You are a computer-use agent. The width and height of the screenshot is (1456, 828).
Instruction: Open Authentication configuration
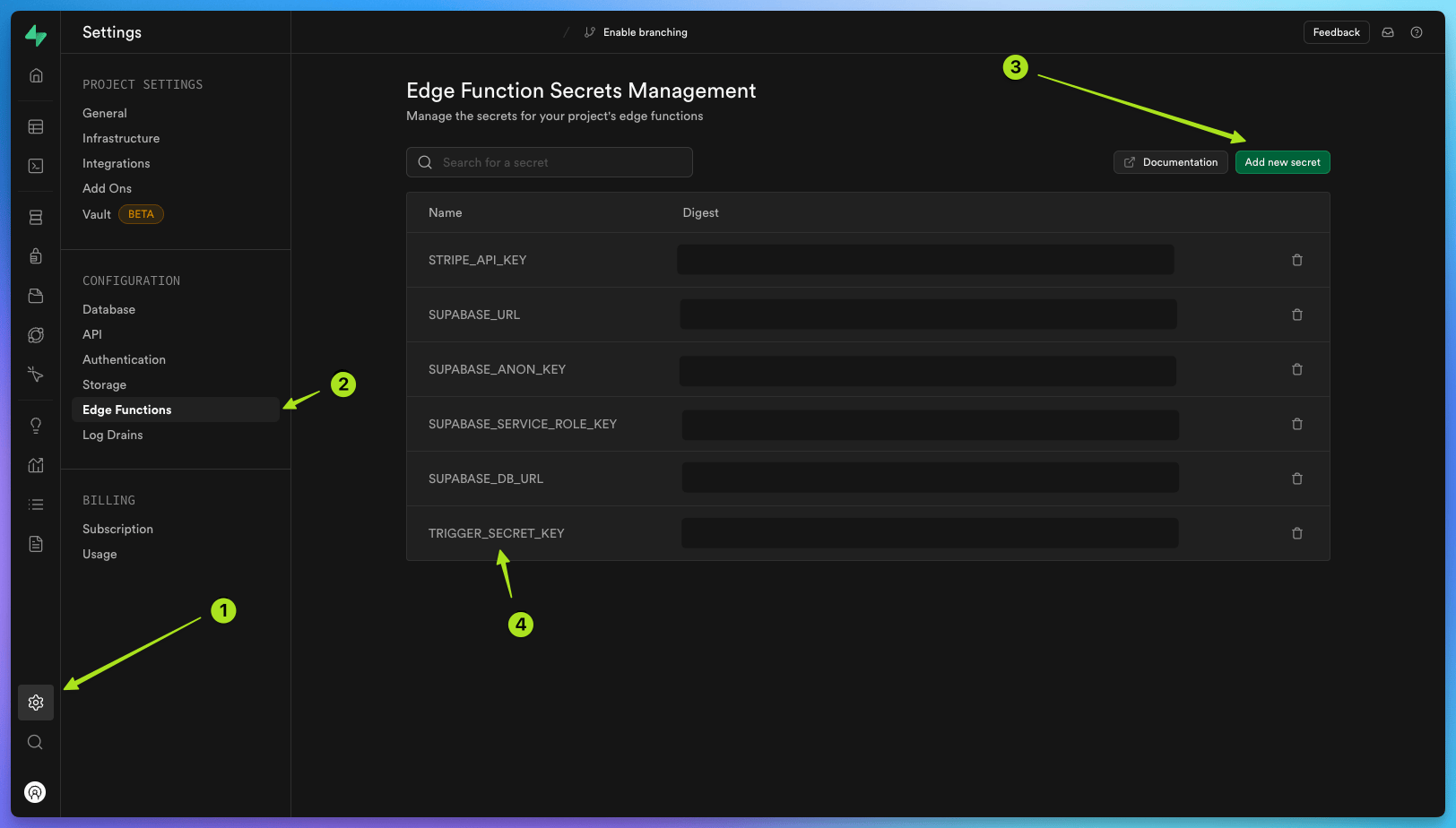tap(124, 359)
